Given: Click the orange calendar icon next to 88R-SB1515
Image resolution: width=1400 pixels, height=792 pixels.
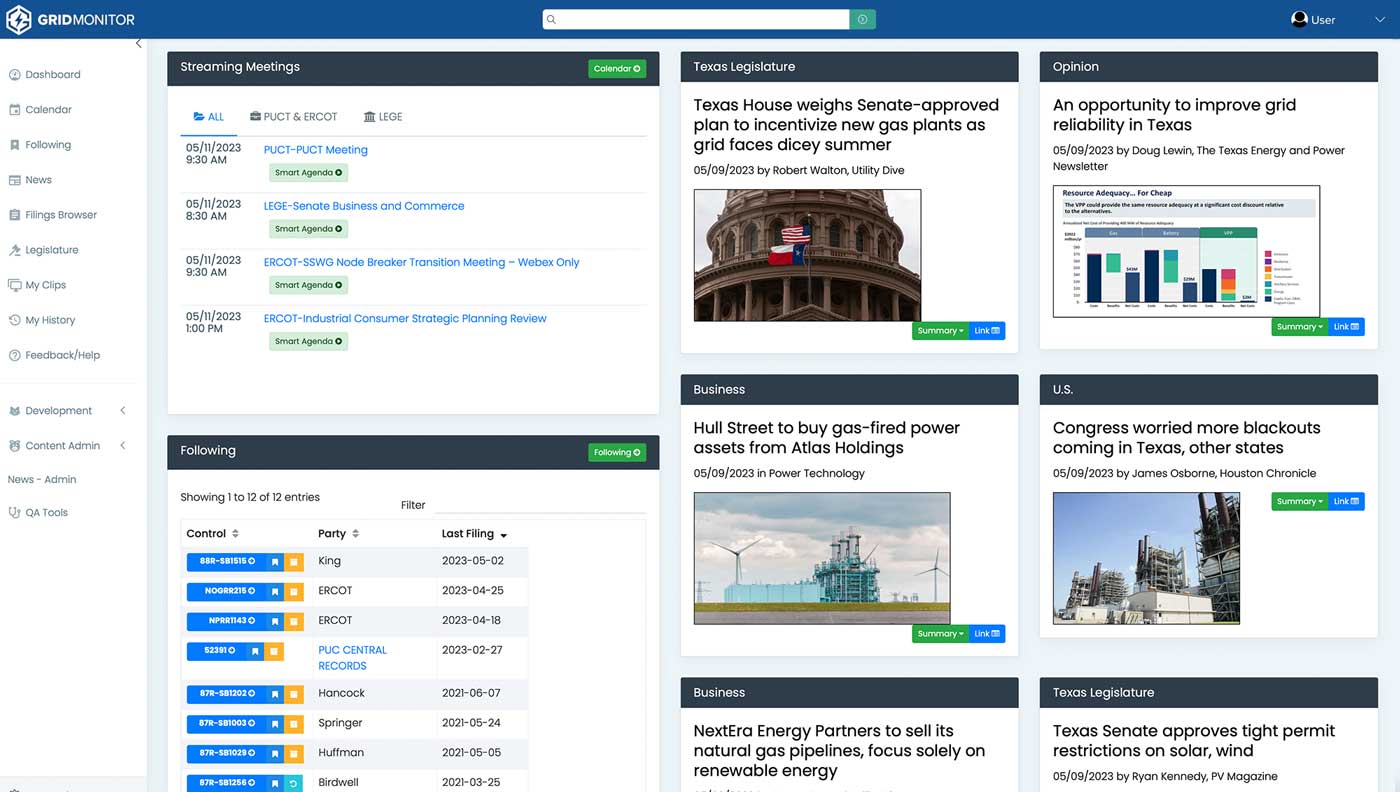Looking at the screenshot, I should click(293, 562).
